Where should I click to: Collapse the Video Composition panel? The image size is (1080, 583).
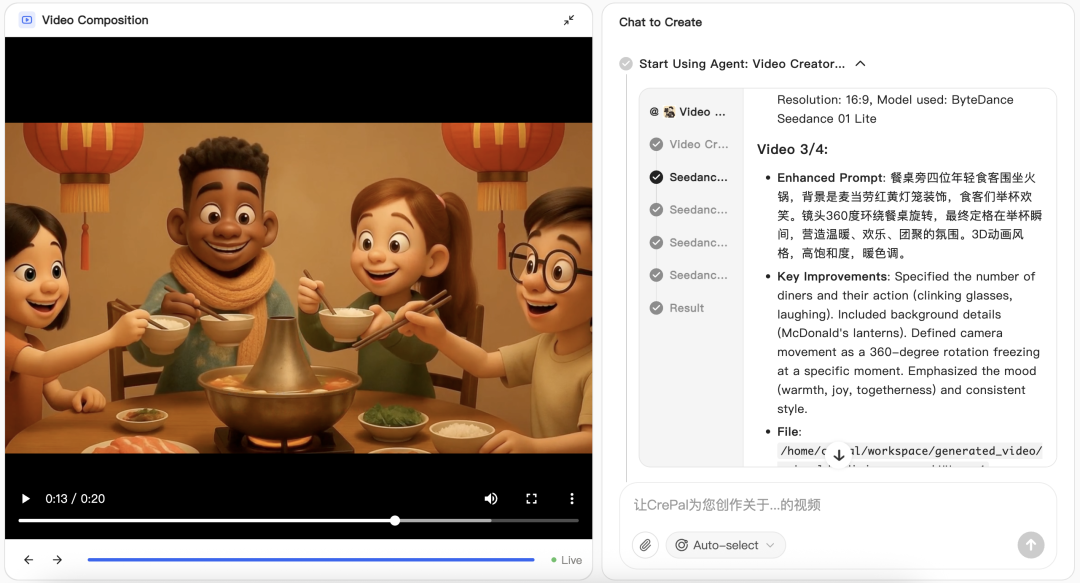(569, 20)
